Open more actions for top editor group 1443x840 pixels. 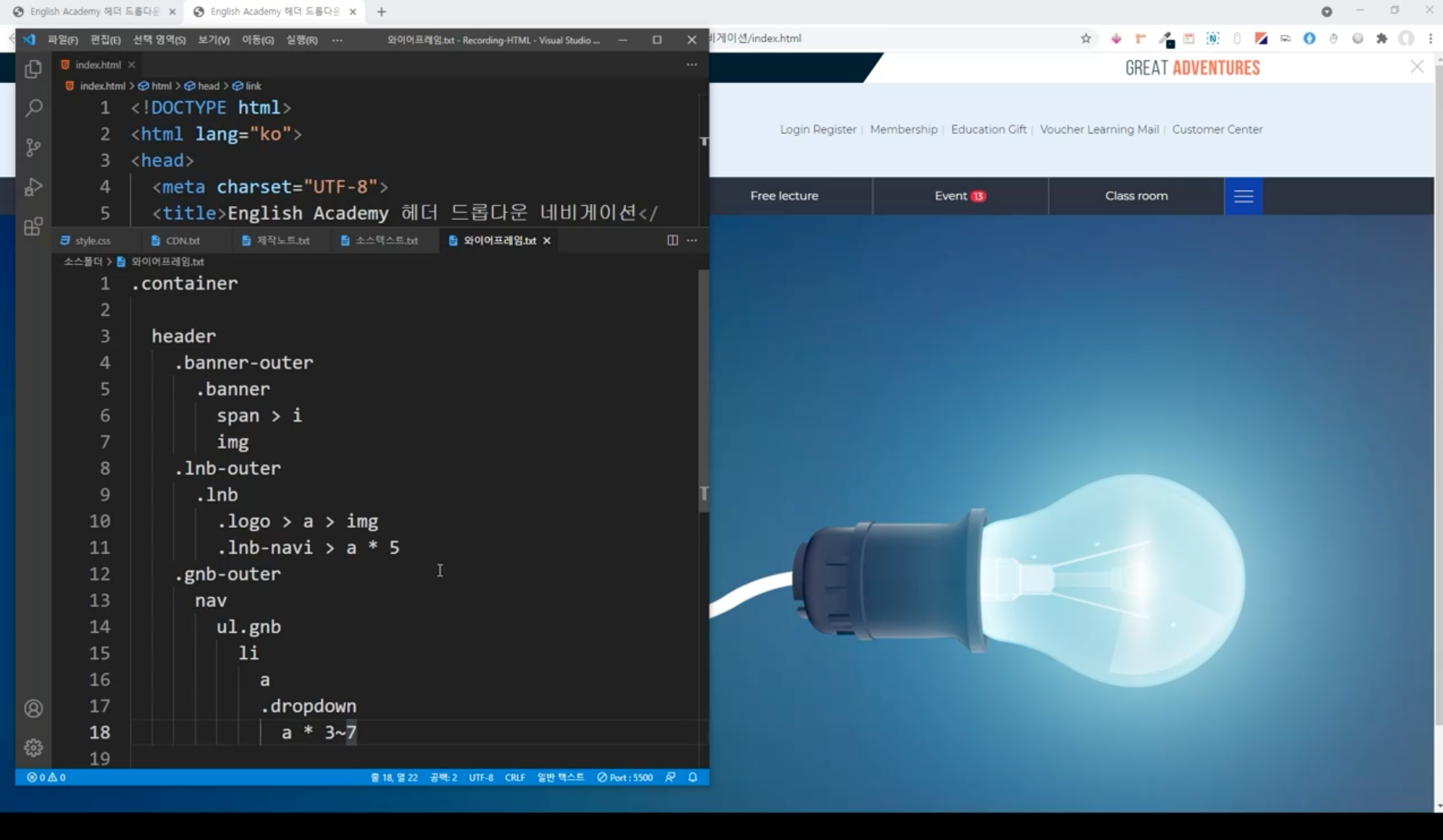coord(691,64)
